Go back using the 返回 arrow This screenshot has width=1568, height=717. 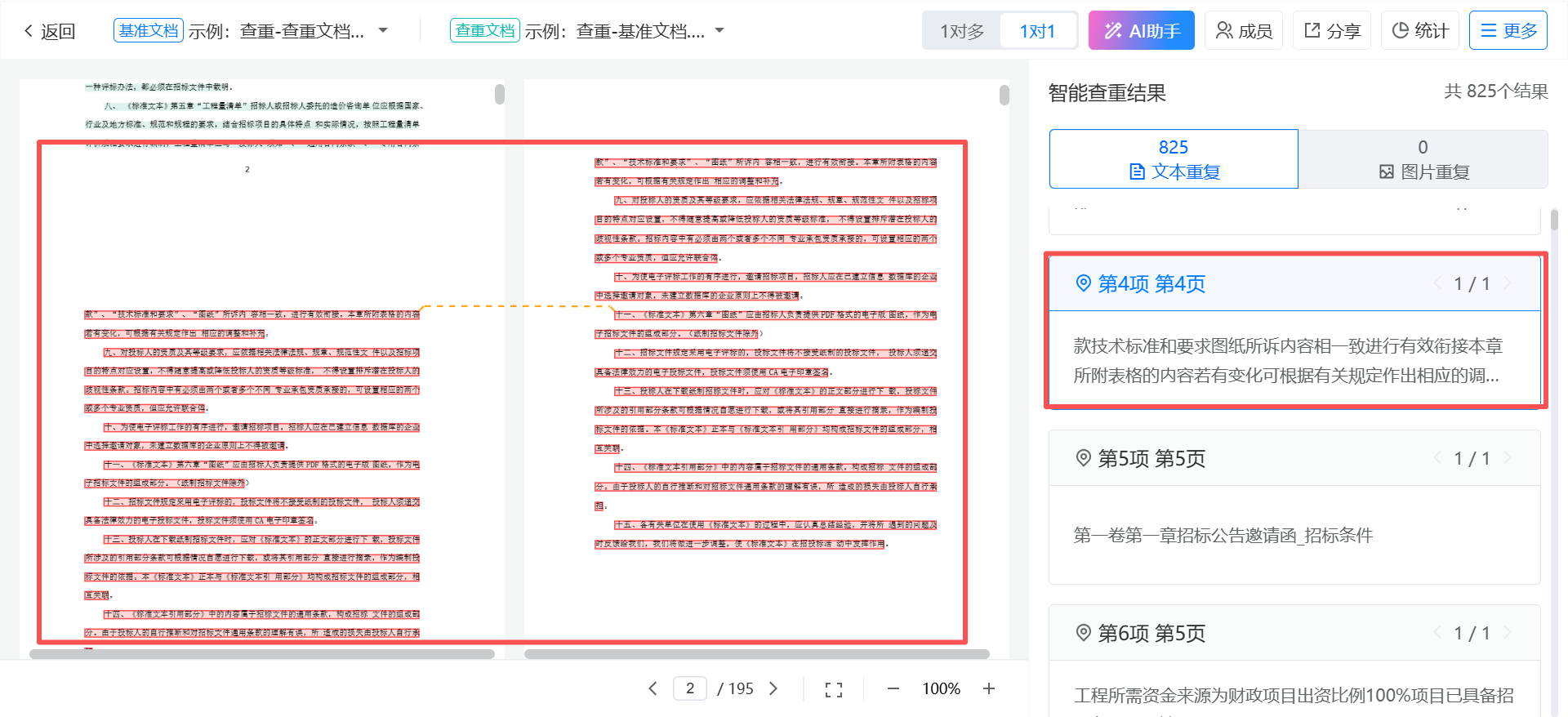click(49, 31)
